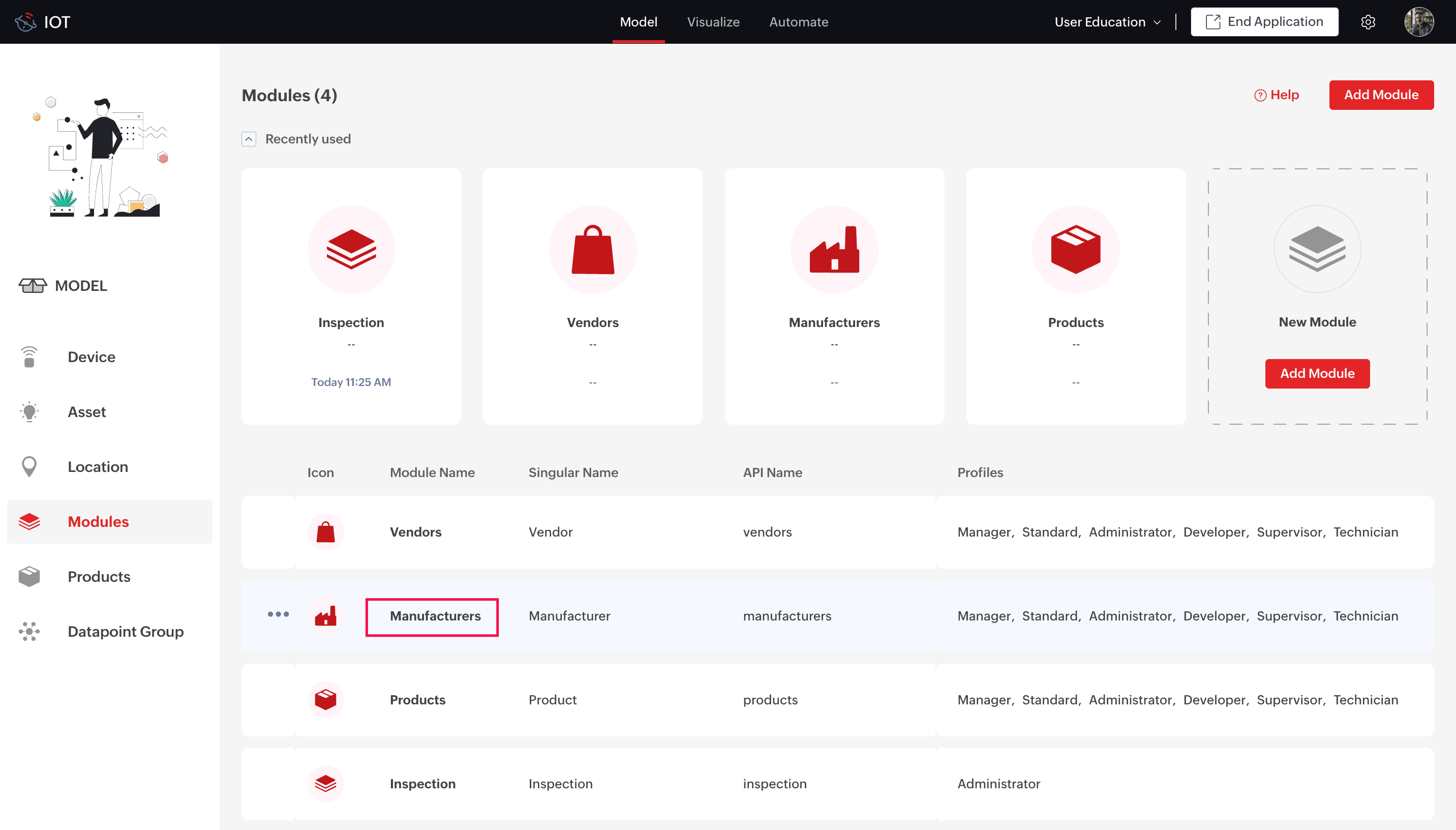Open the User Education dropdown

1107,22
